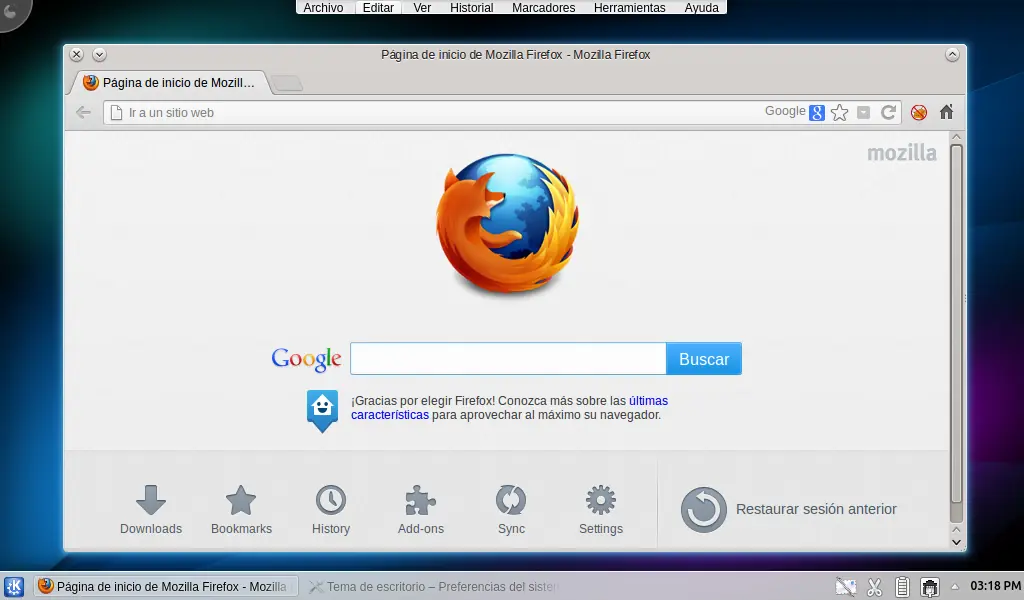Select the Página de inicio de Mozilla tab
The image size is (1024, 600).
(x=168, y=82)
